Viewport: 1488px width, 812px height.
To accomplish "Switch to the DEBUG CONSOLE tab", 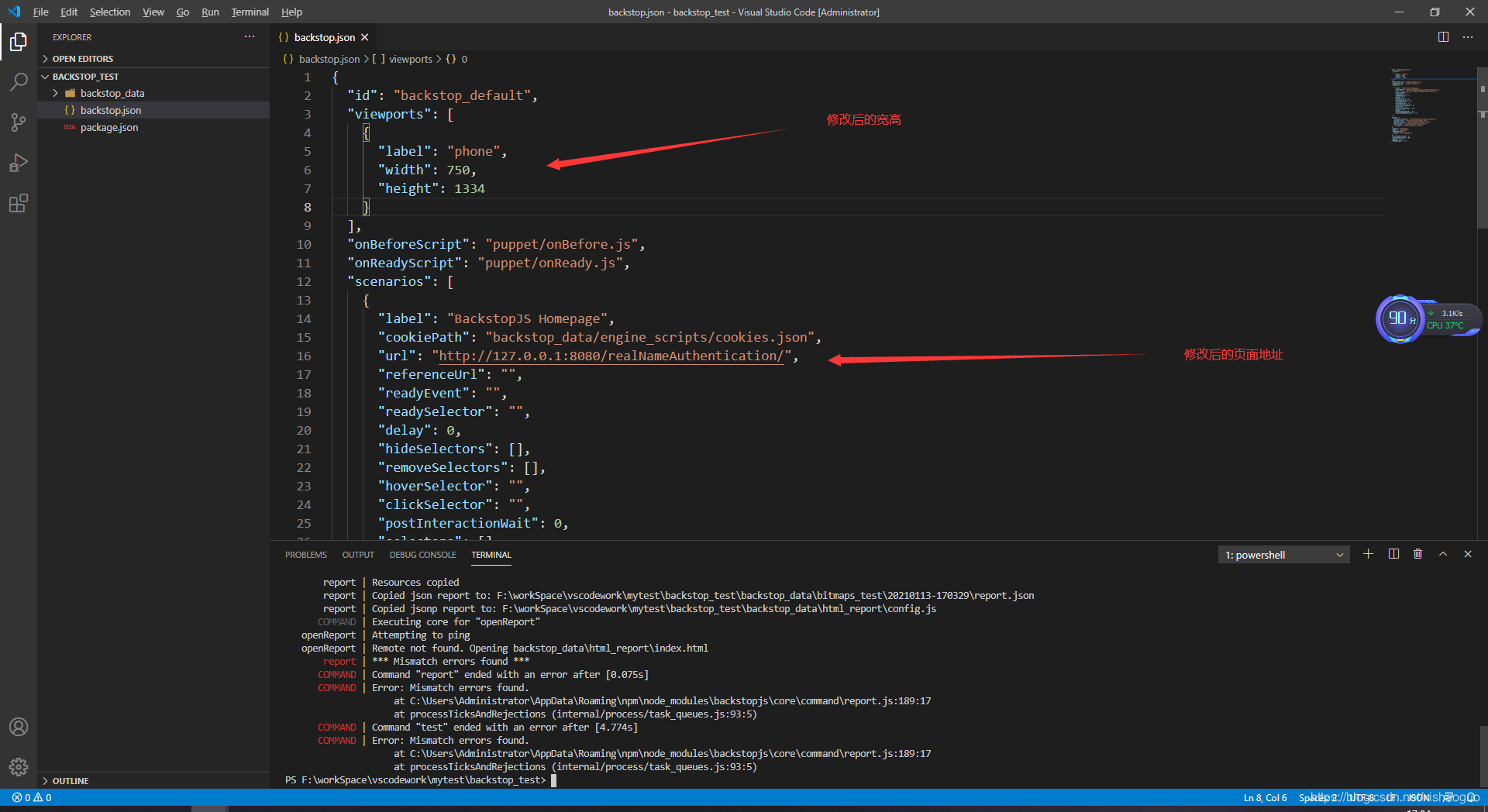I will (422, 555).
